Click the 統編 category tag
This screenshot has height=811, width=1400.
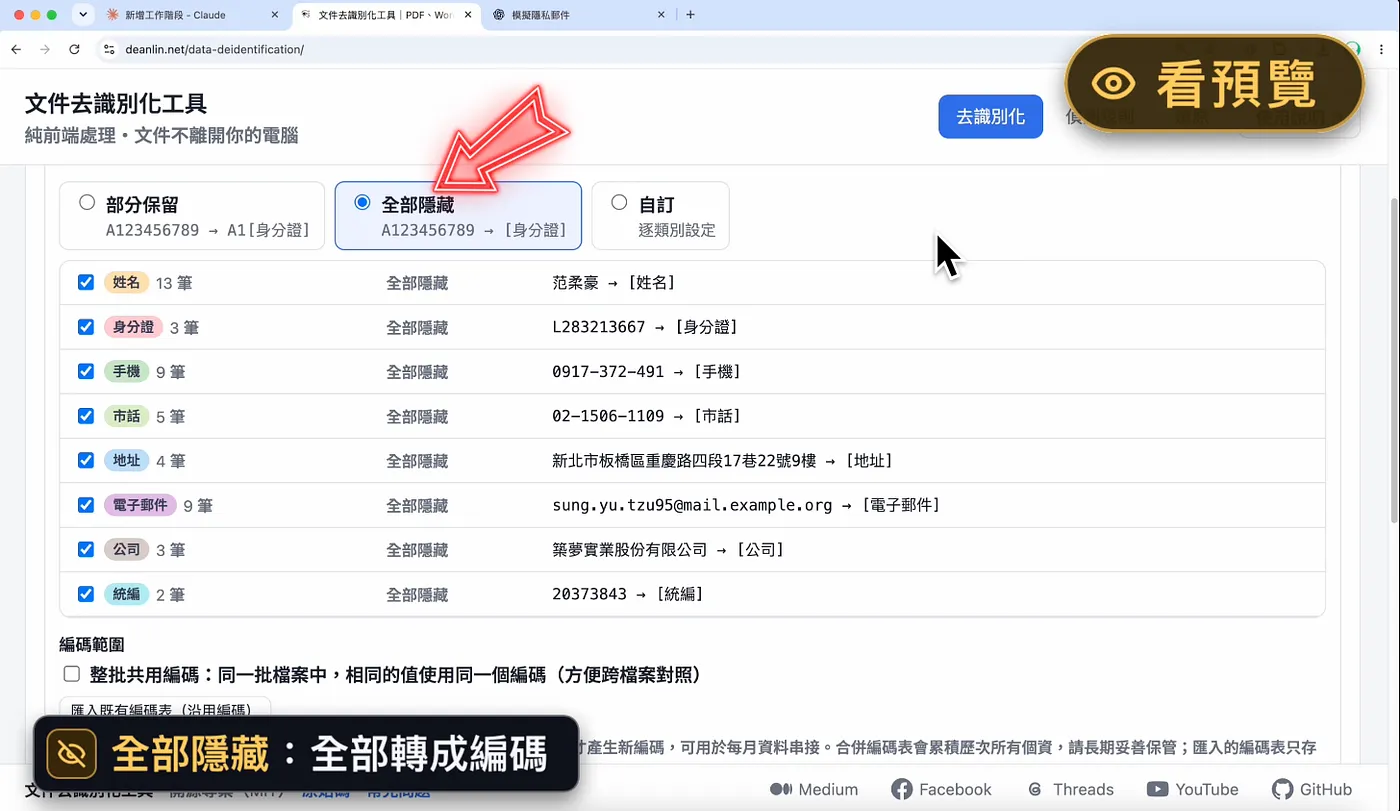pyautogui.click(x=126, y=594)
